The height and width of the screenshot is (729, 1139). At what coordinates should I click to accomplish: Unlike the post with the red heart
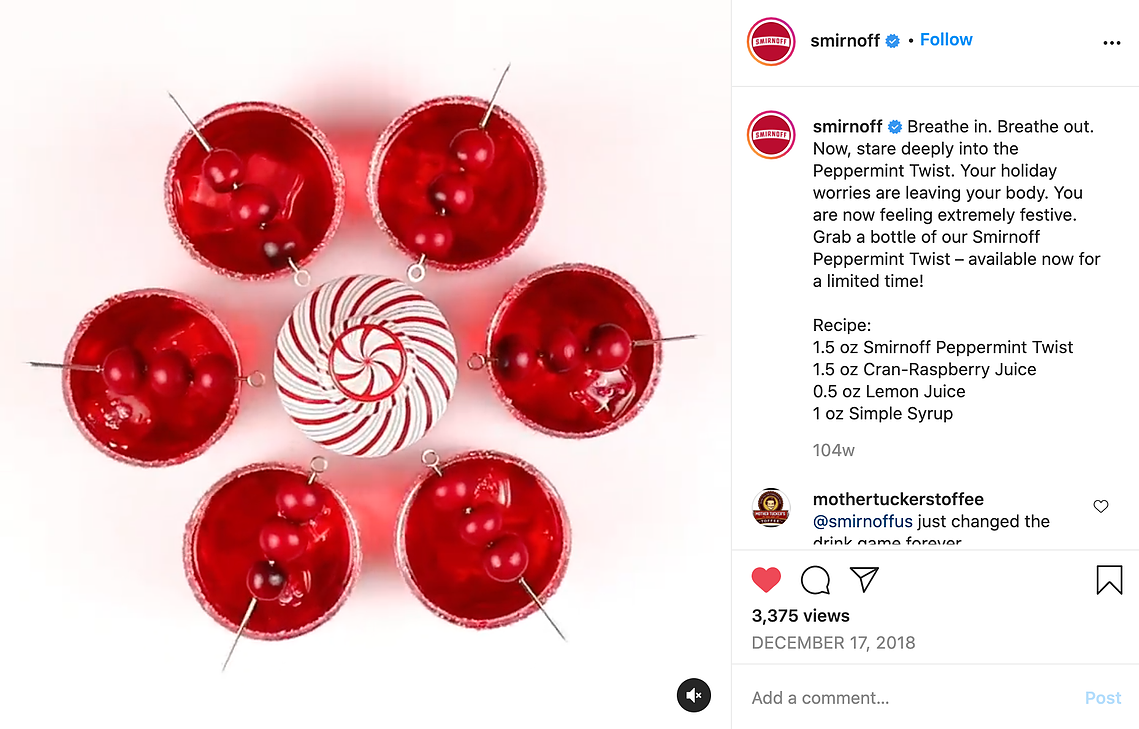tap(766, 579)
